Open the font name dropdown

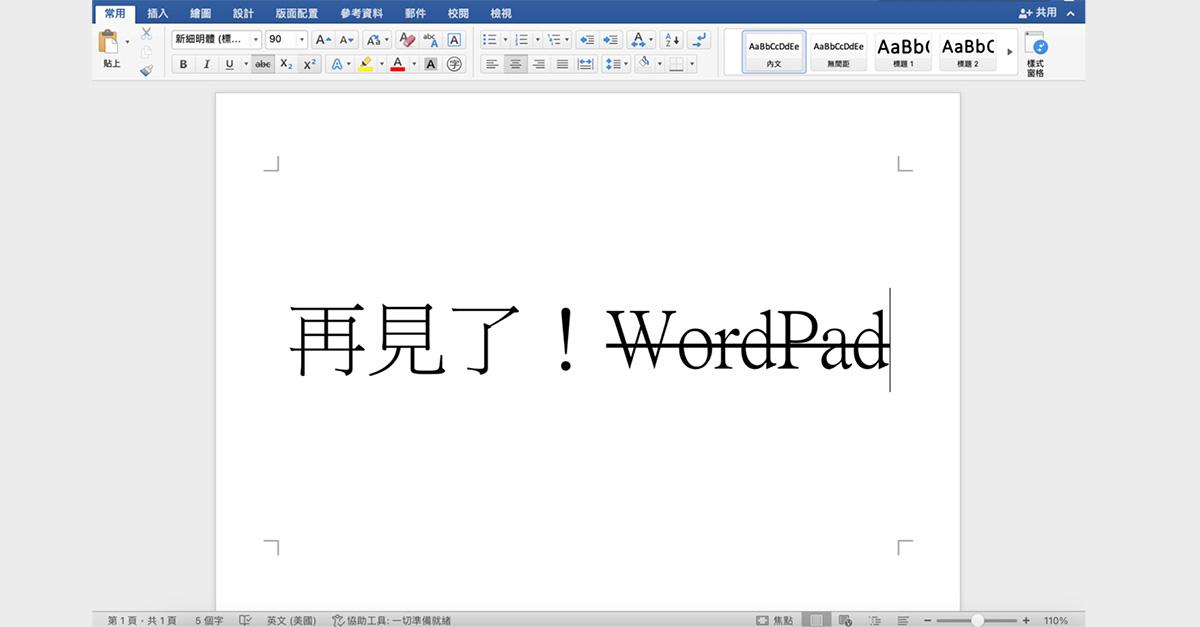pos(256,40)
